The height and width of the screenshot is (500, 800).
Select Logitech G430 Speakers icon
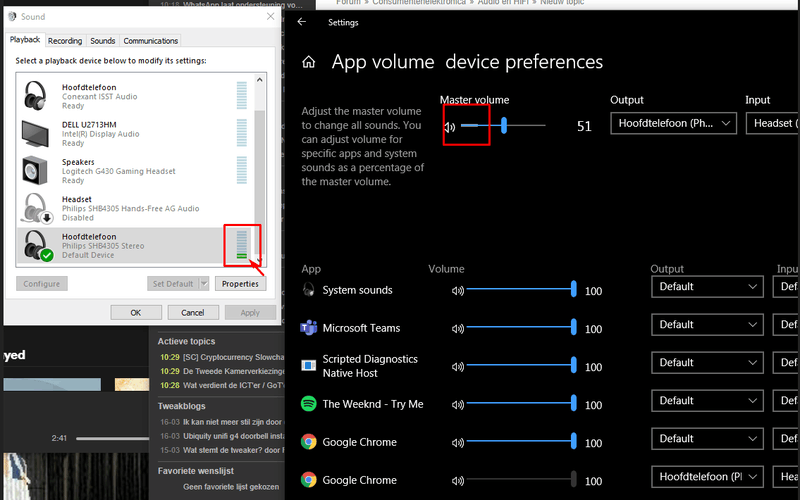click(35, 170)
